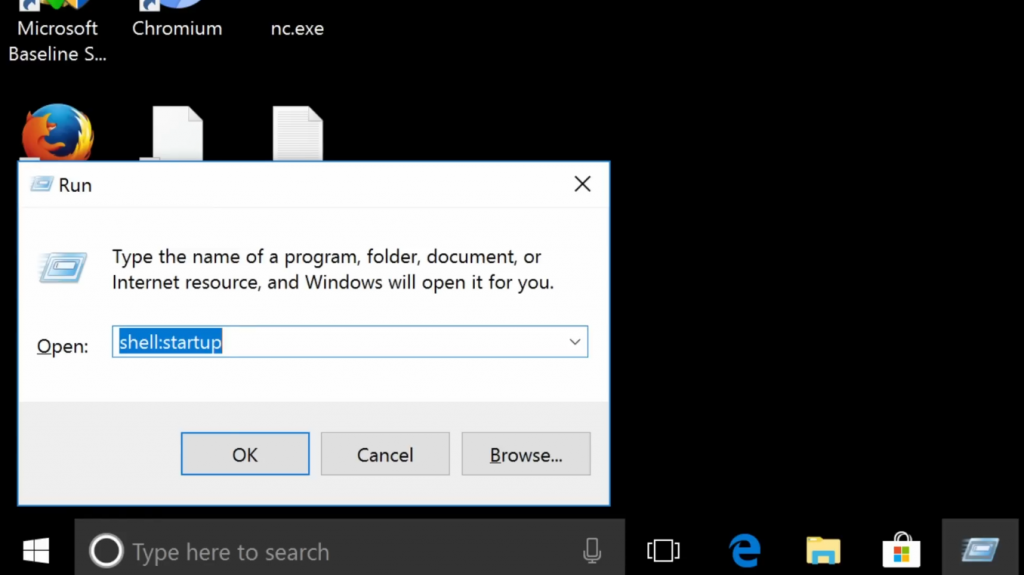Cancel the Run dialog

click(x=385, y=453)
